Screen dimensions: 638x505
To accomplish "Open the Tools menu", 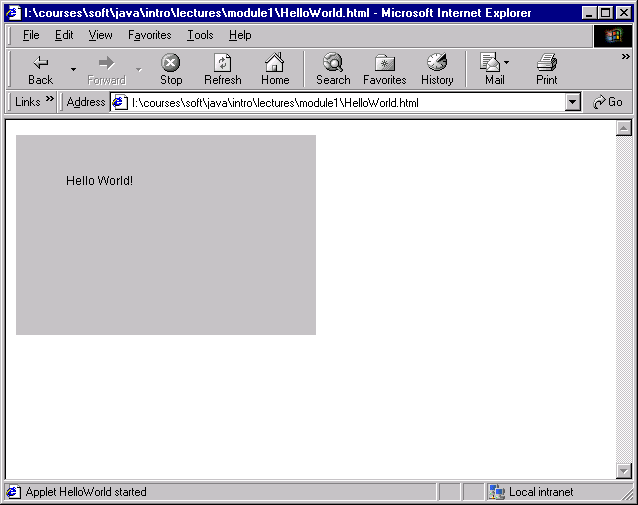I will [x=200, y=35].
